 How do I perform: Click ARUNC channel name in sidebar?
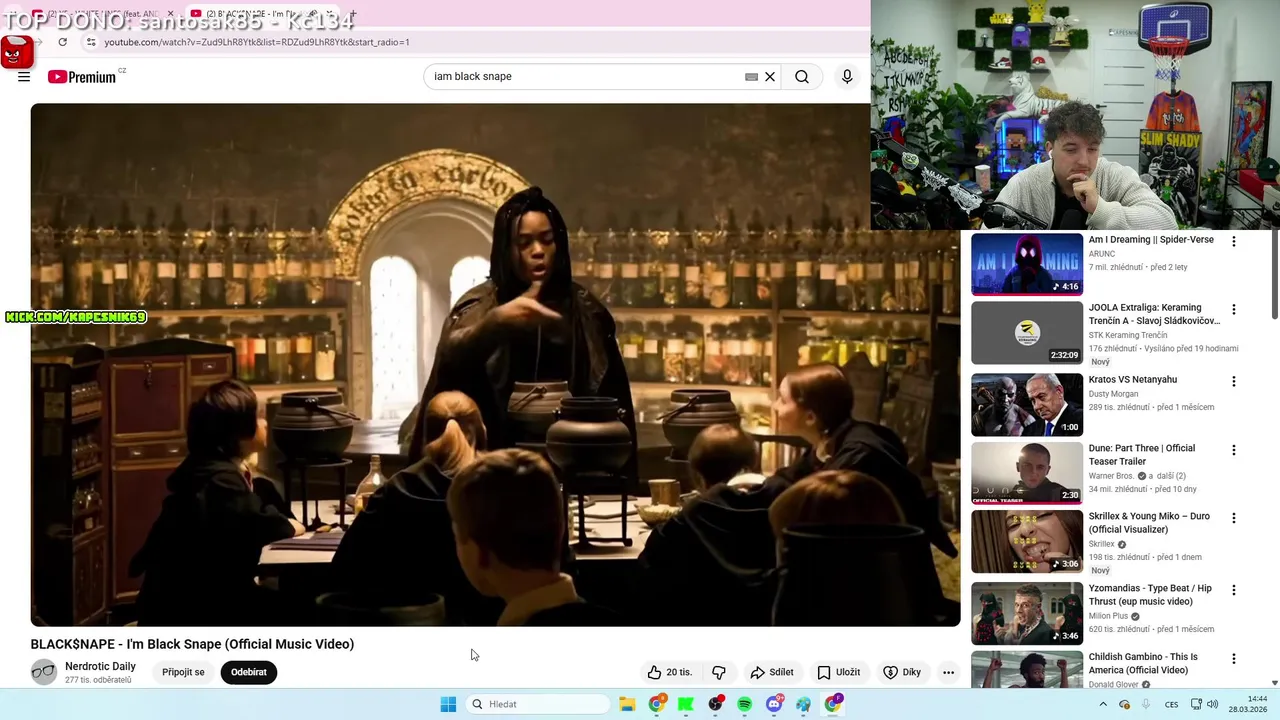tap(1102, 254)
